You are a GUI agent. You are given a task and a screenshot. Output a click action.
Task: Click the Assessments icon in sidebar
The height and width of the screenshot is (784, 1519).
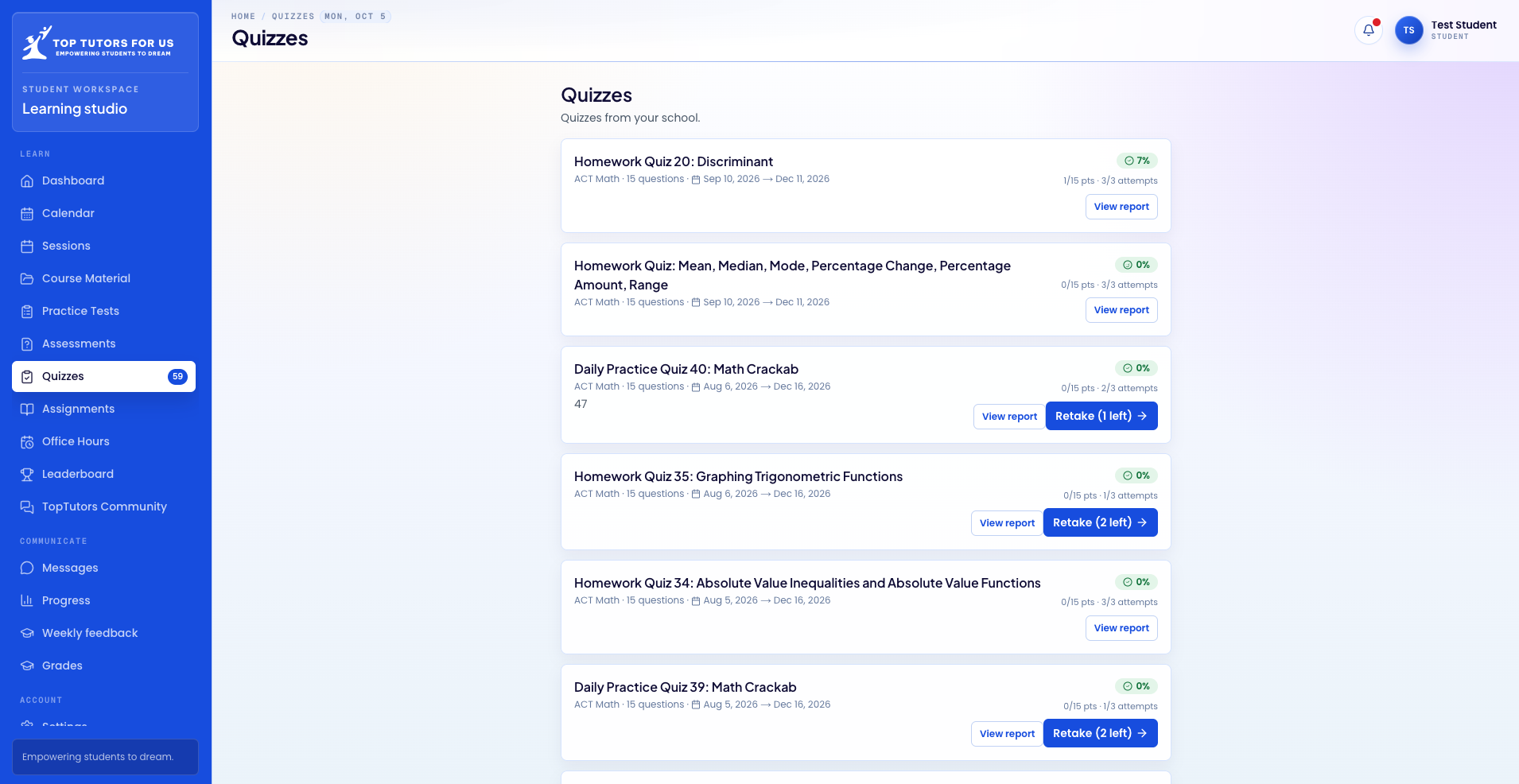click(x=27, y=343)
